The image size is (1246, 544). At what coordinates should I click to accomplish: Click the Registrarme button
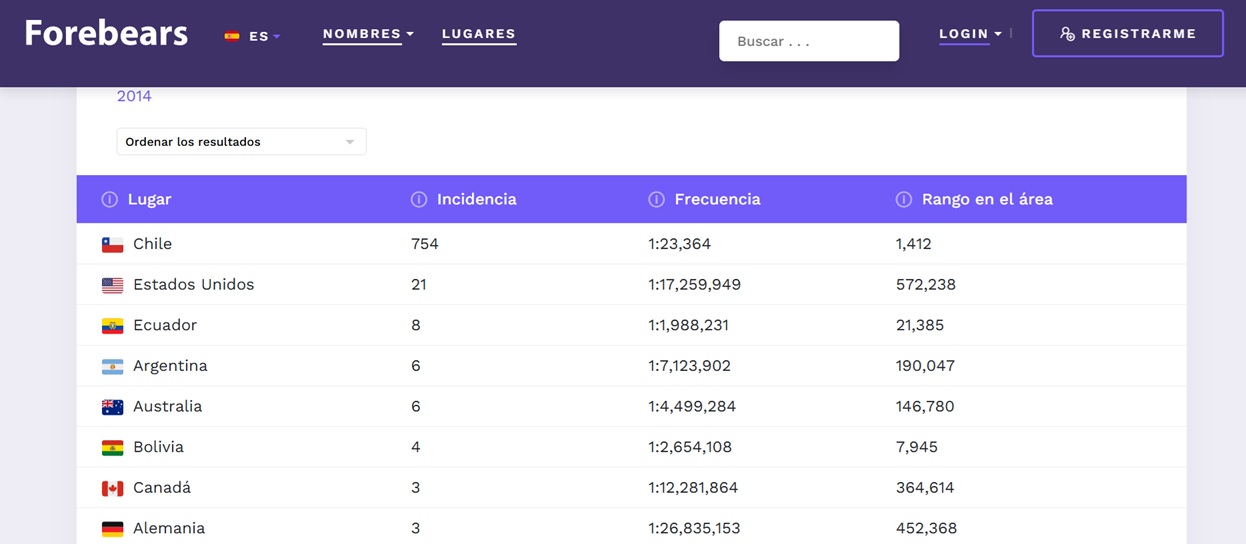(1127, 34)
